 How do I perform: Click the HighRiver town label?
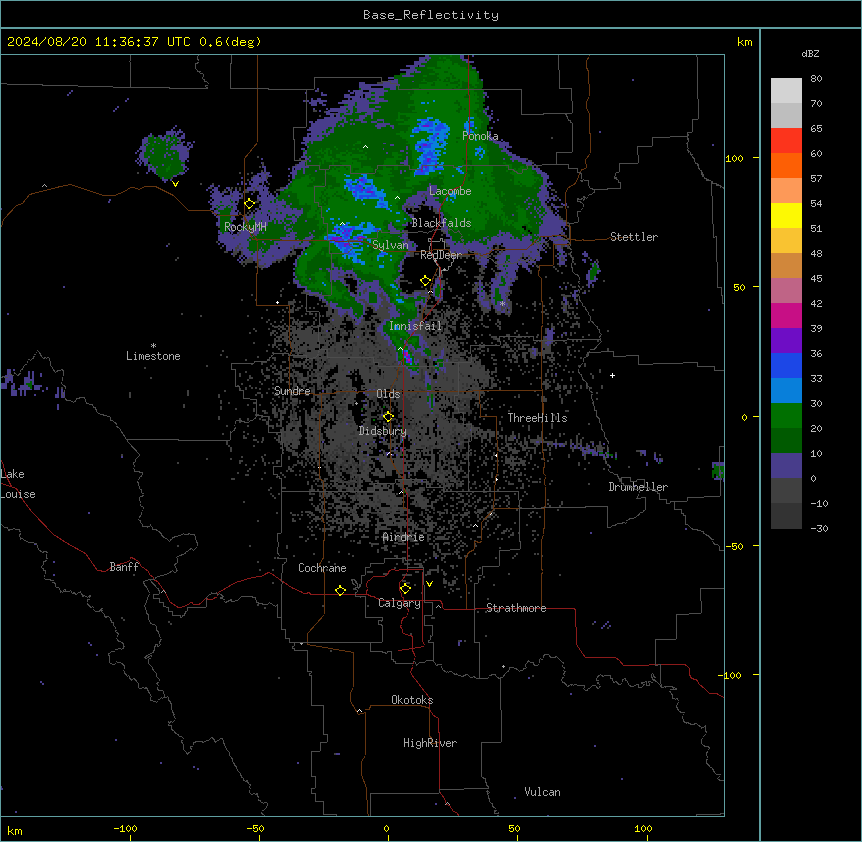(x=430, y=743)
